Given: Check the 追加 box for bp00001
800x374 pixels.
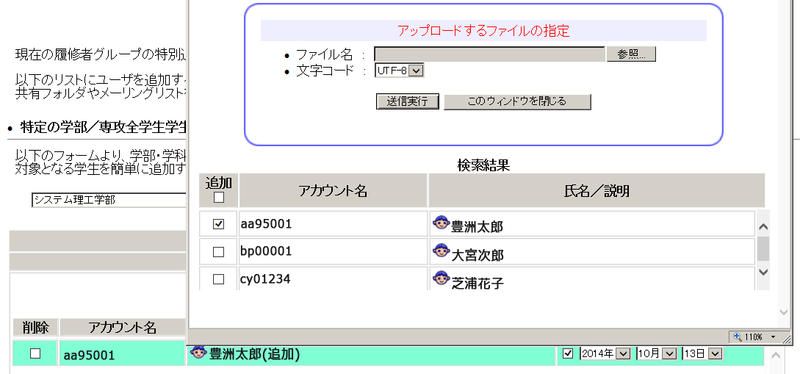Looking at the screenshot, I should (218, 252).
